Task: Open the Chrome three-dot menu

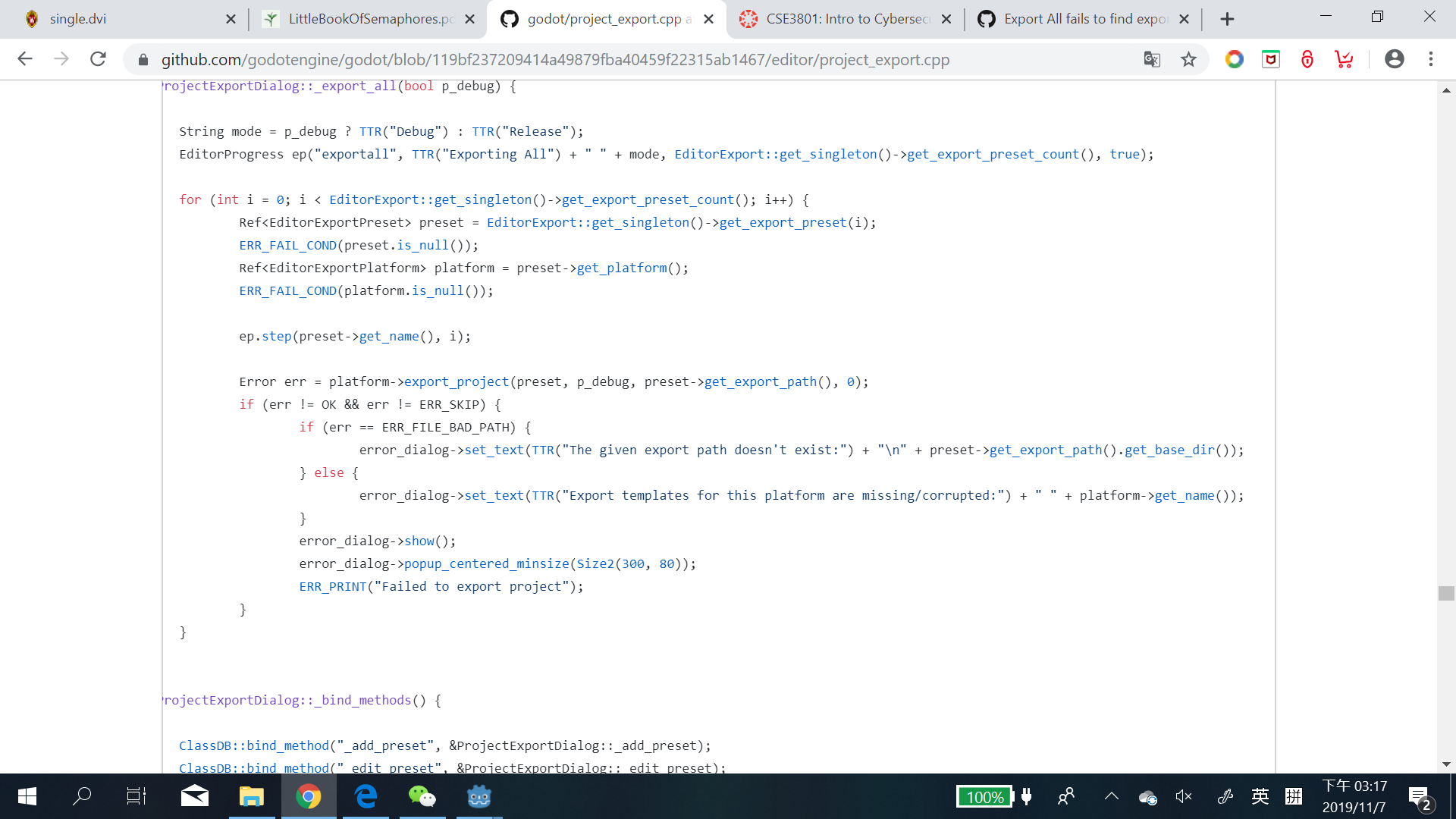Action: (x=1431, y=59)
